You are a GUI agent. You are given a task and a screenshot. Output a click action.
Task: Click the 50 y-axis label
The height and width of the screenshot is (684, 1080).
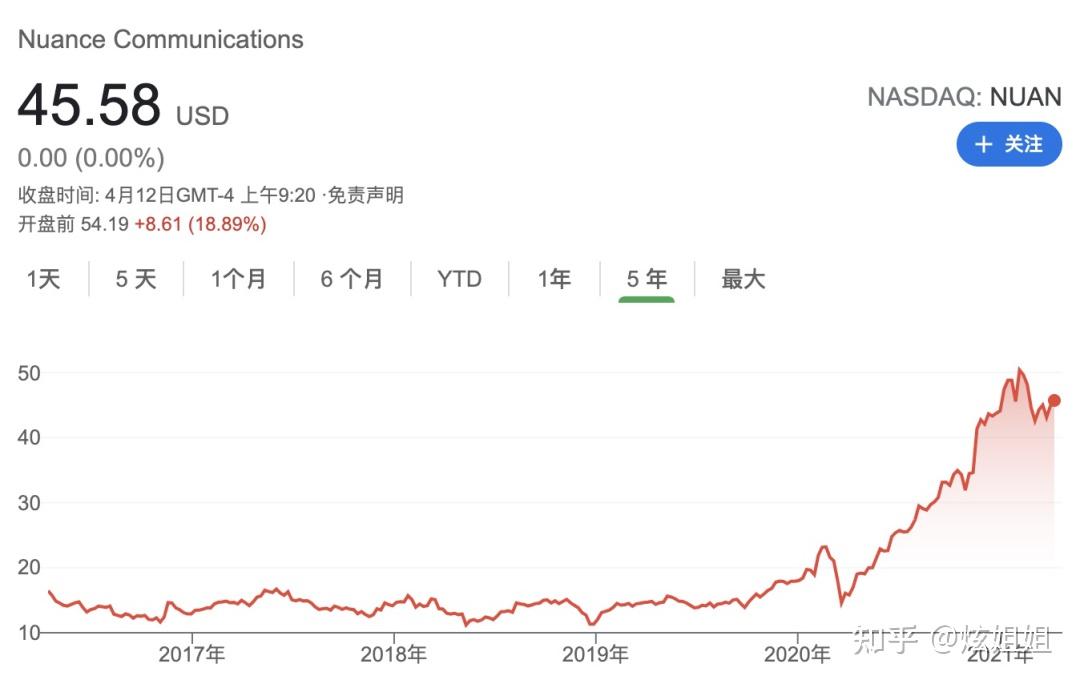[x=30, y=373]
